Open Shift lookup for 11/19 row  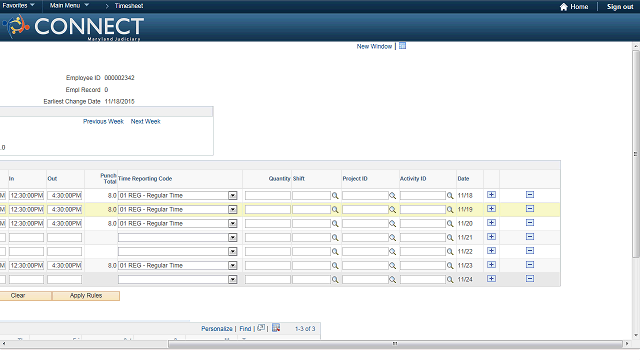335,210
